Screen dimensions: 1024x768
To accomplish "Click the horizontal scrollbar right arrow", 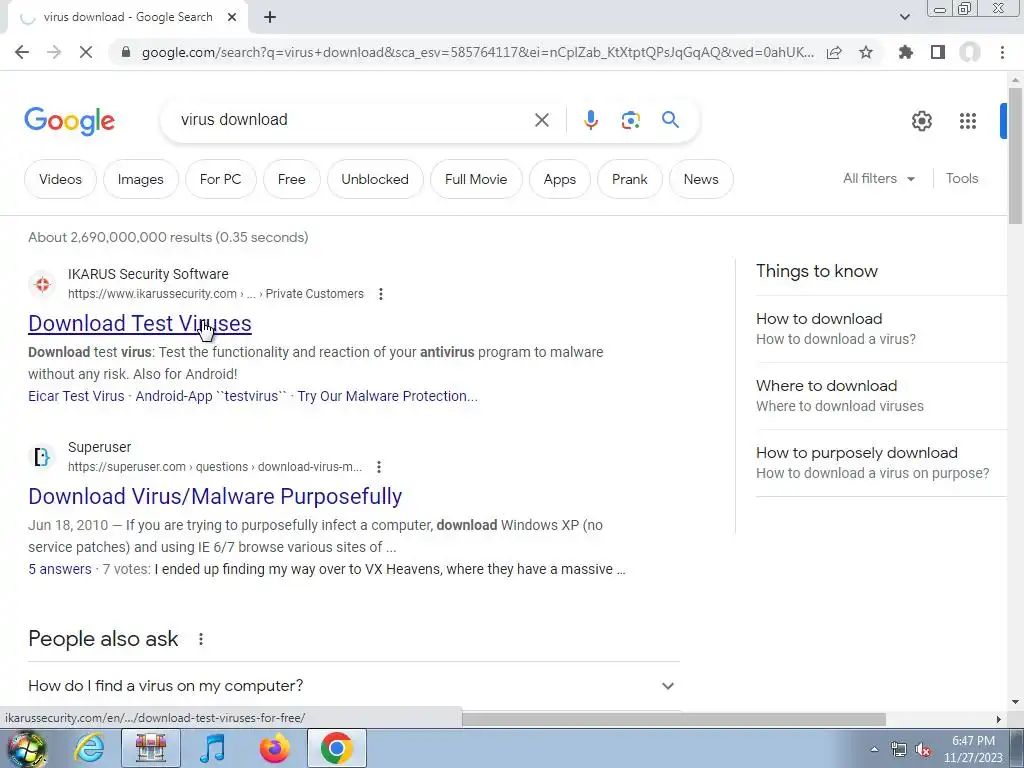I will pos(999,719).
